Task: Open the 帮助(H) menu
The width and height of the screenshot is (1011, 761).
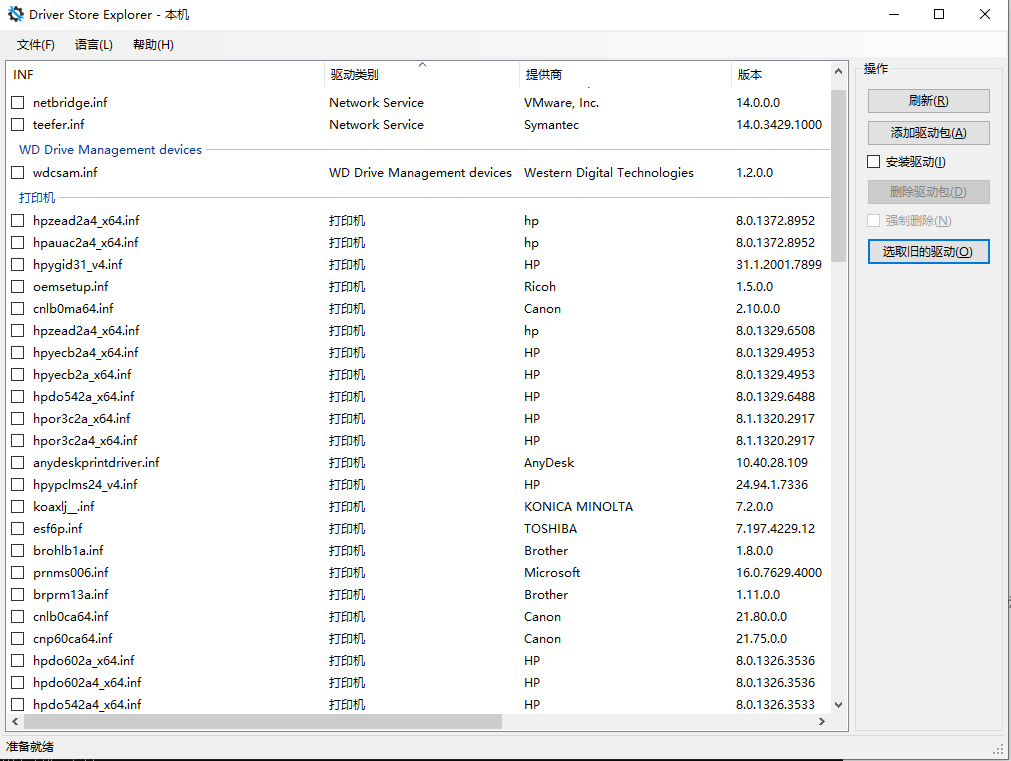Action: coord(153,45)
